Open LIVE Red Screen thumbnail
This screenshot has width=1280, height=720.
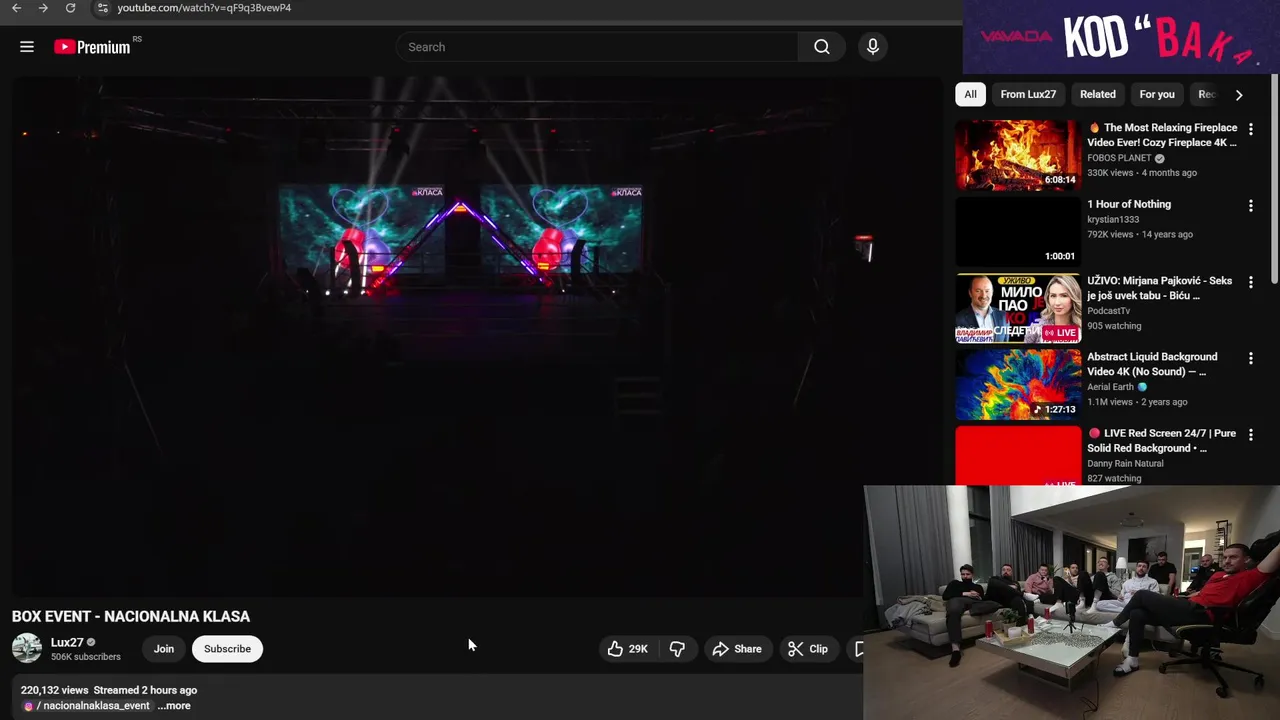(1018, 456)
